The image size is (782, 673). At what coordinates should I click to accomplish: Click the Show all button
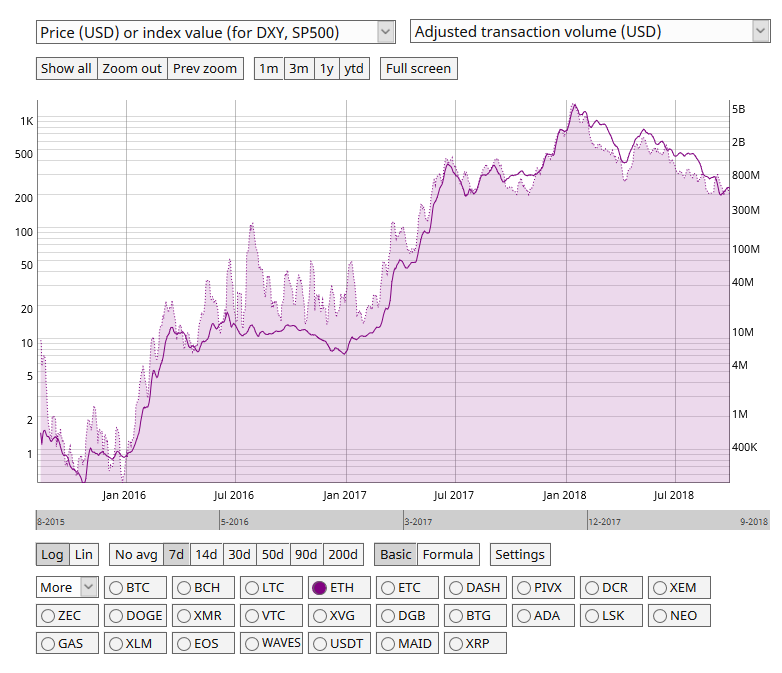pyautogui.click(x=66, y=69)
